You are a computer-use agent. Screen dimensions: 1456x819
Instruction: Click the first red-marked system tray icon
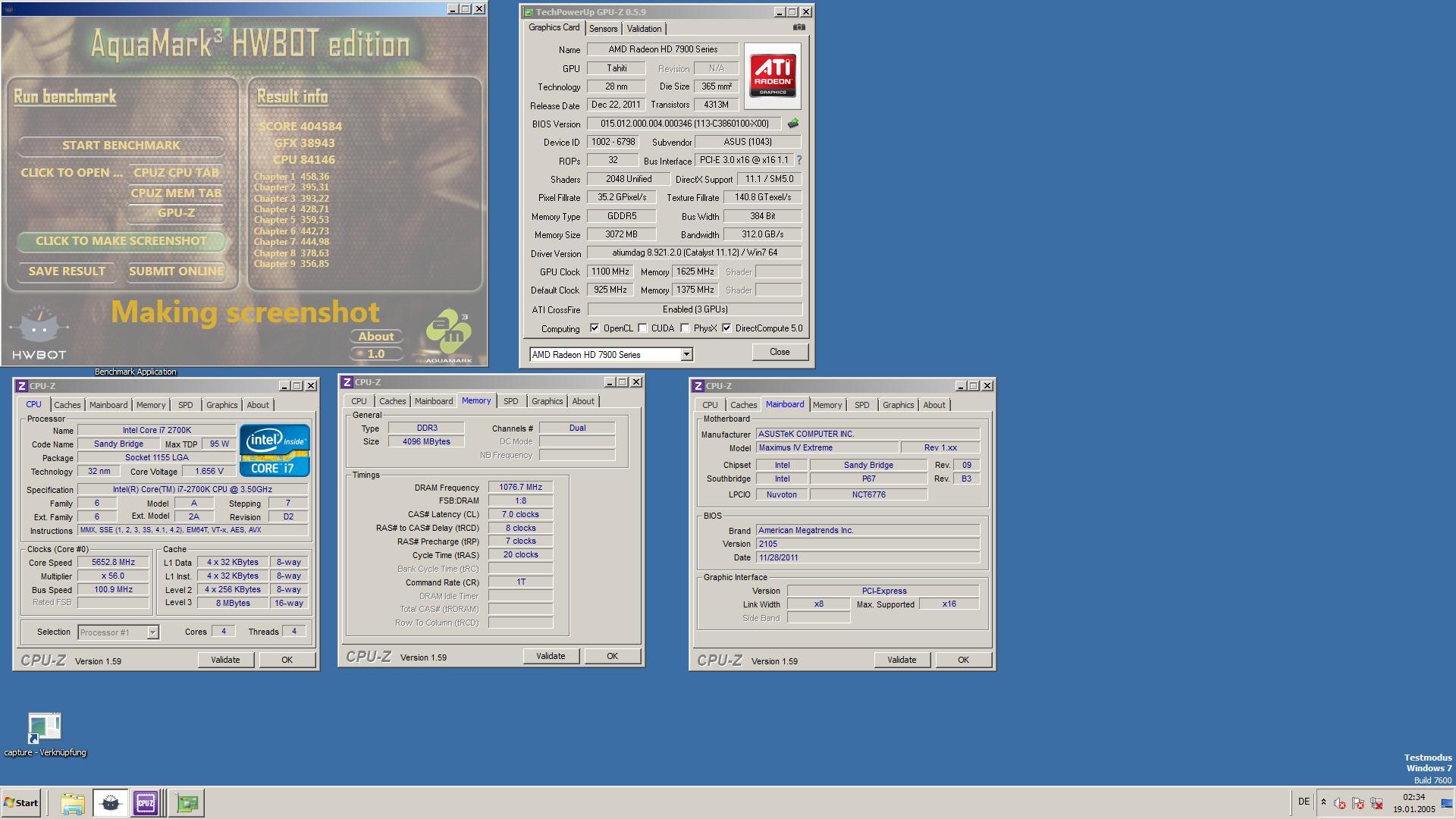(1340, 803)
